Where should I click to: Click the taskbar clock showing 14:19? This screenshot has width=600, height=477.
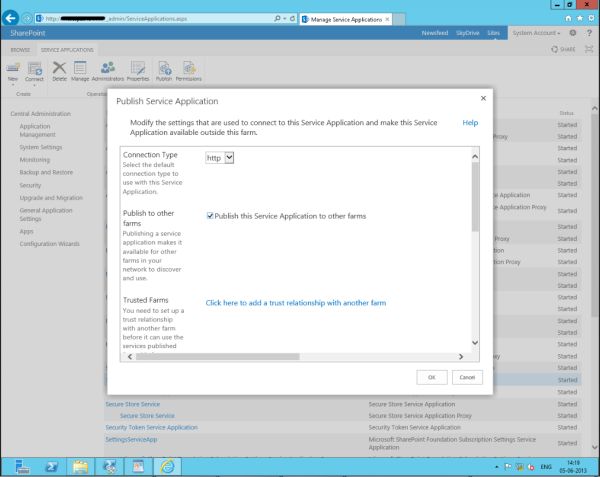(x=573, y=467)
